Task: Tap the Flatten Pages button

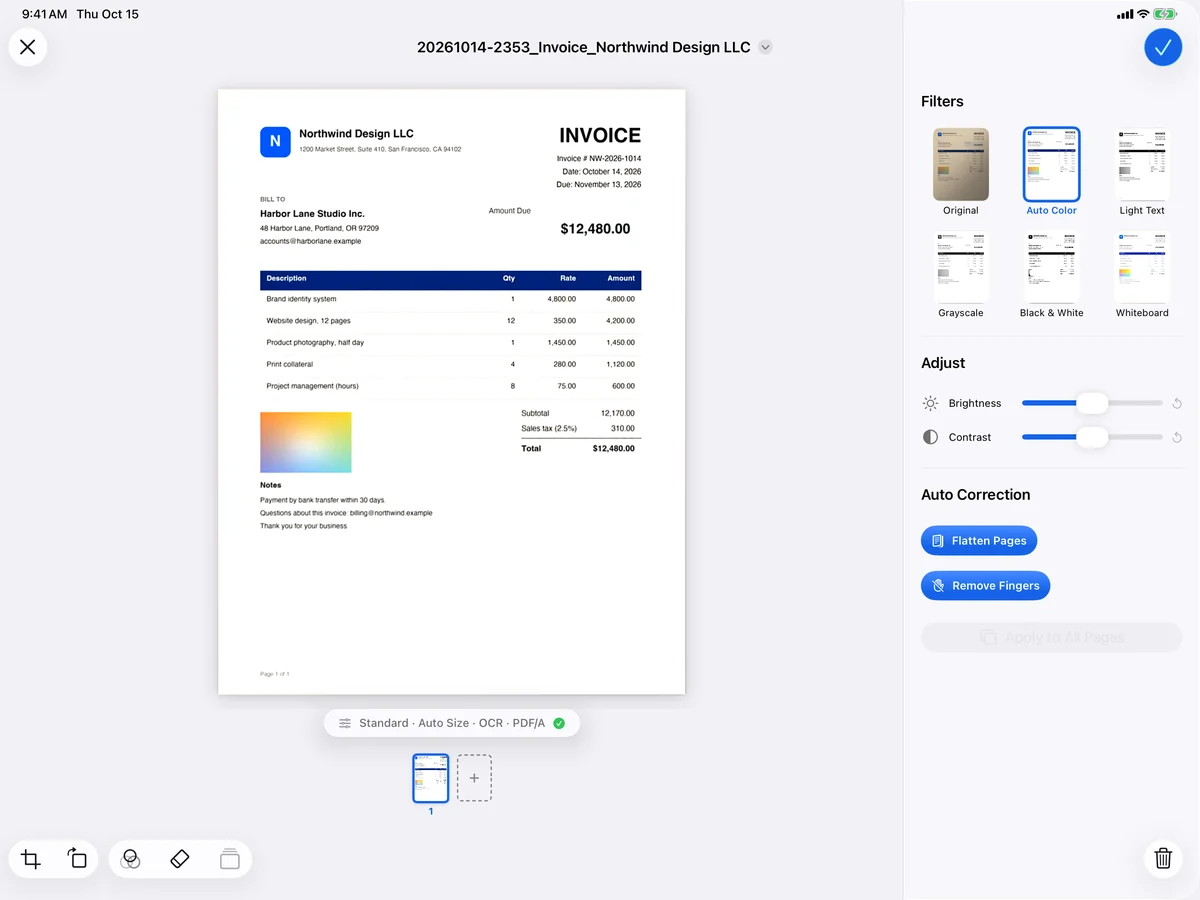Action: (x=979, y=541)
